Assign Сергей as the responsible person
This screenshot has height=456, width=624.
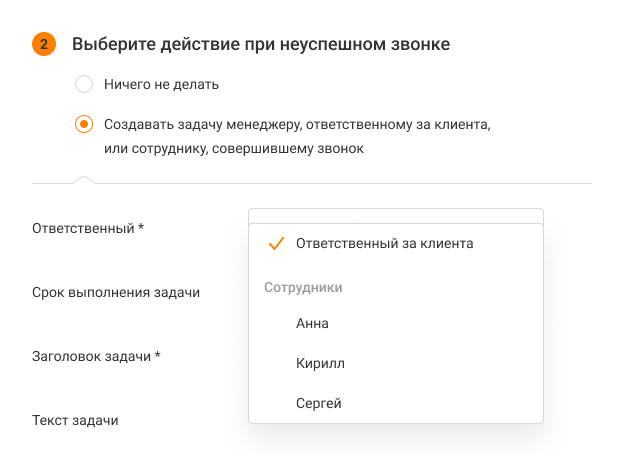point(319,404)
